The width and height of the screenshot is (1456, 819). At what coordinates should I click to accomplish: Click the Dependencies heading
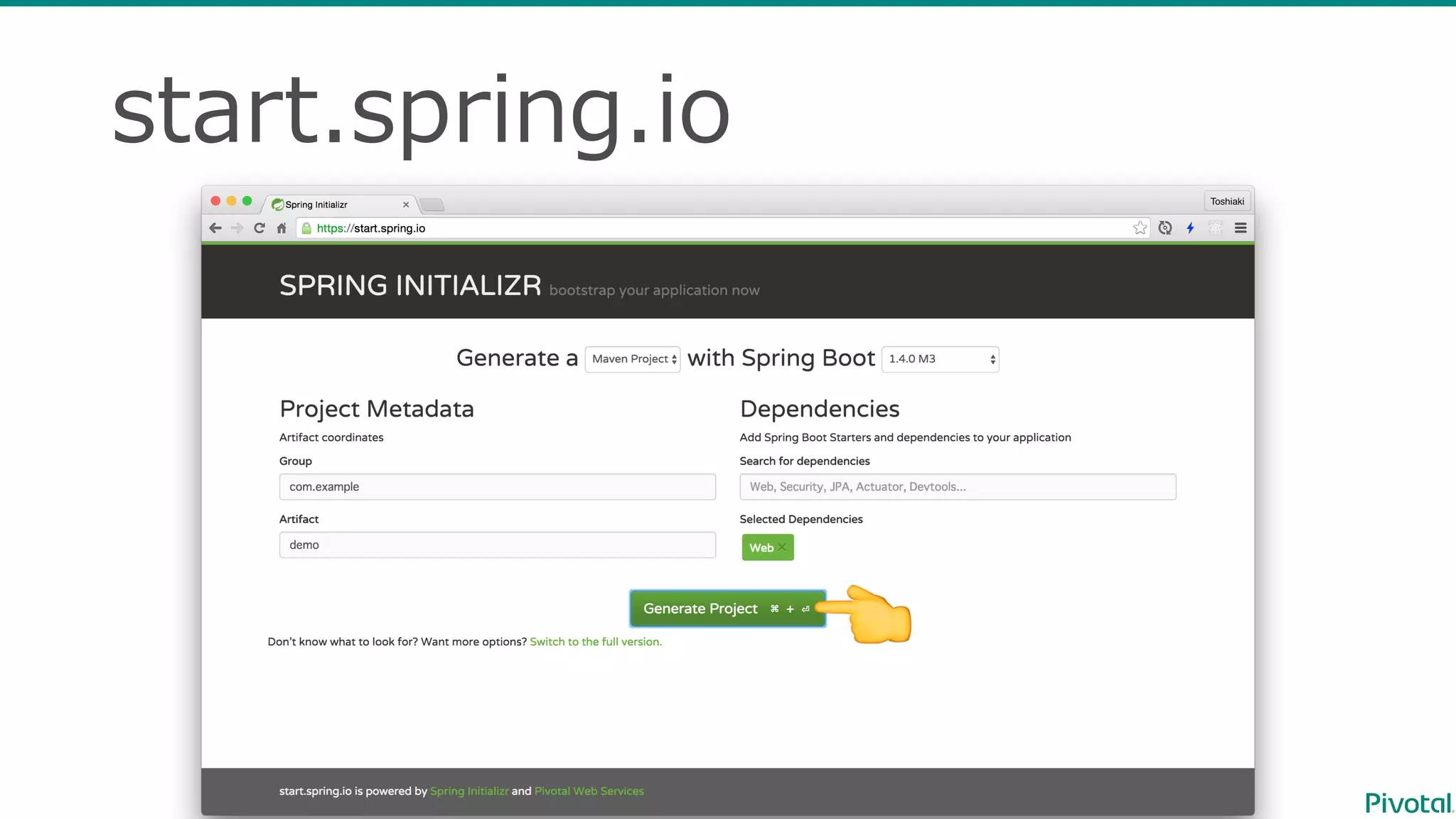point(820,409)
